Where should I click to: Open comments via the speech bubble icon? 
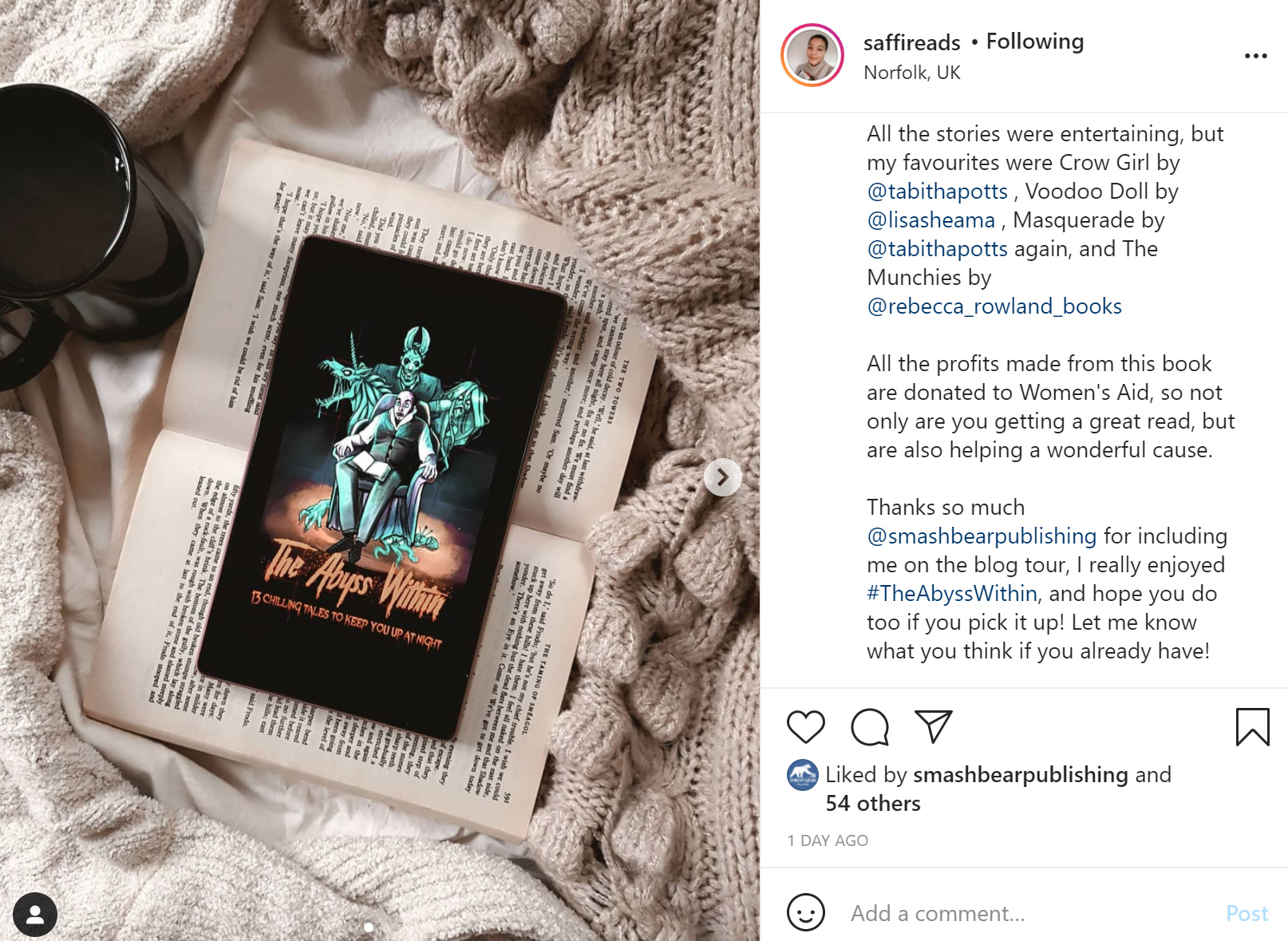click(x=869, y=727)
